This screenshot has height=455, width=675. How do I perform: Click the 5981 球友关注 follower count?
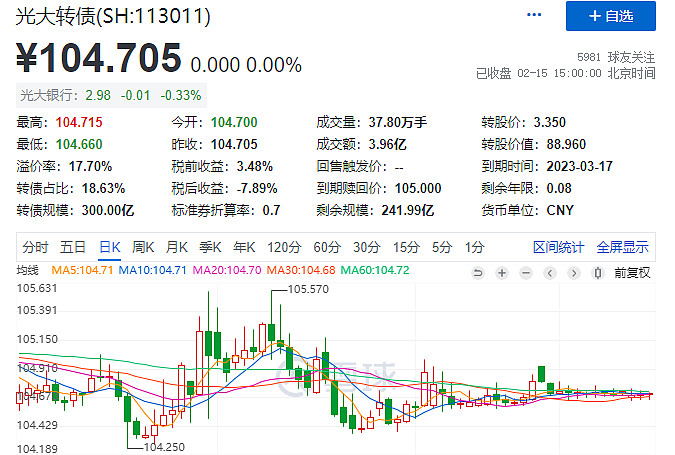point(616,57)
